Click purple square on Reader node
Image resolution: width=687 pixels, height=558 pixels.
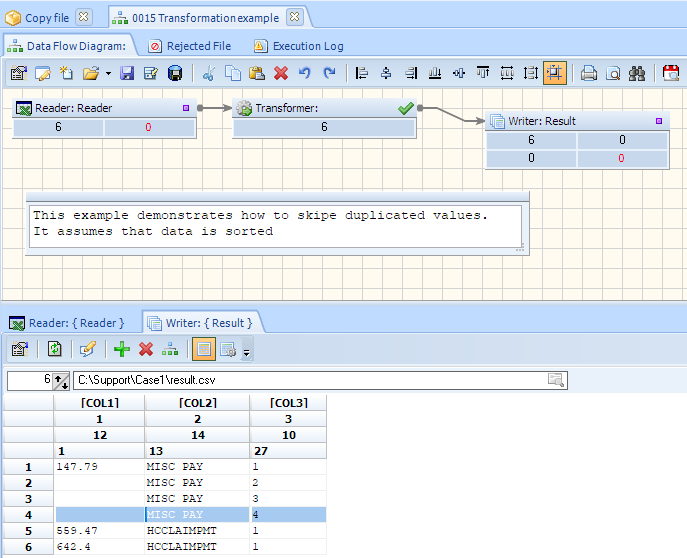pyautogui.click(x=186, y=108)
